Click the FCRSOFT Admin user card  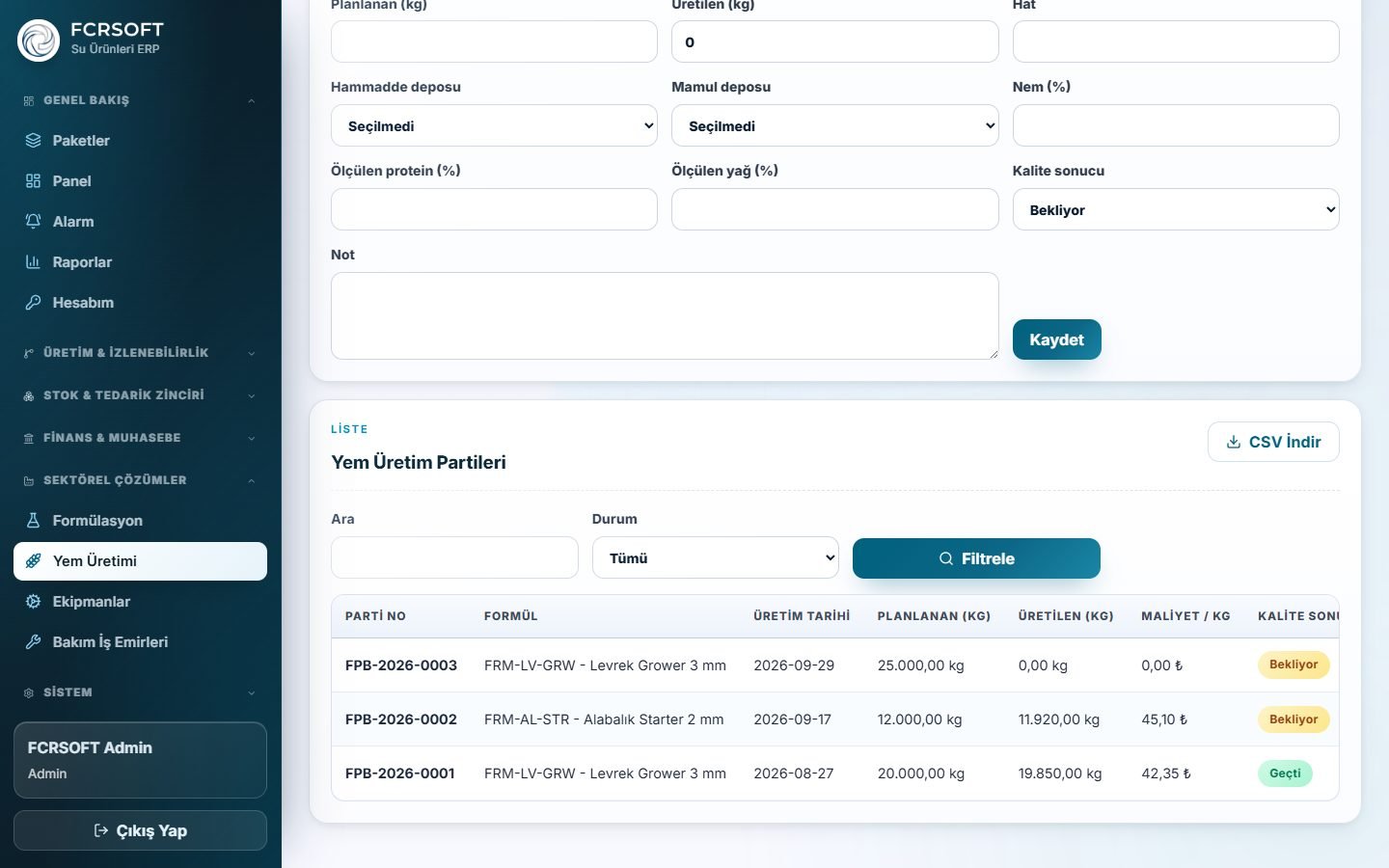140,760
